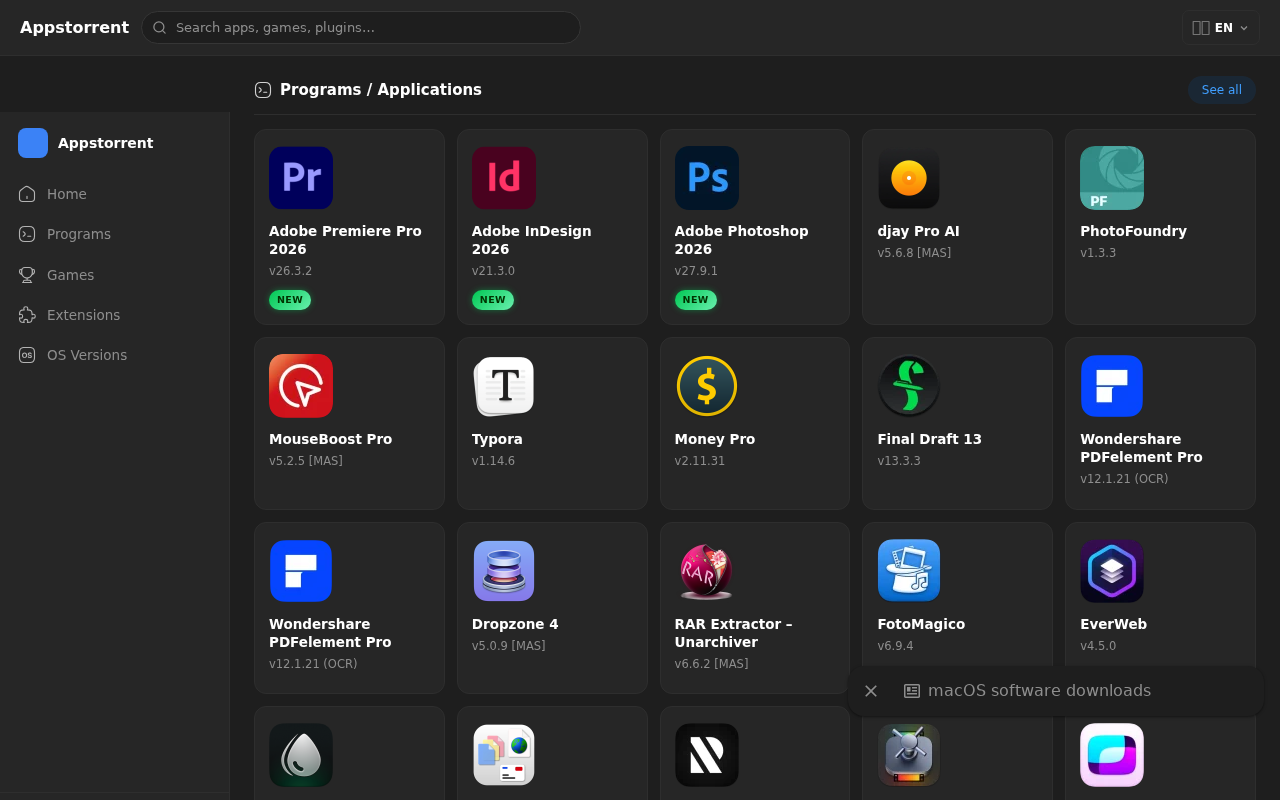This screenshot has height=800, width=1280.
Task: Click the RAR Extractor – Unarchiver icon
Action: click(707, 571)
